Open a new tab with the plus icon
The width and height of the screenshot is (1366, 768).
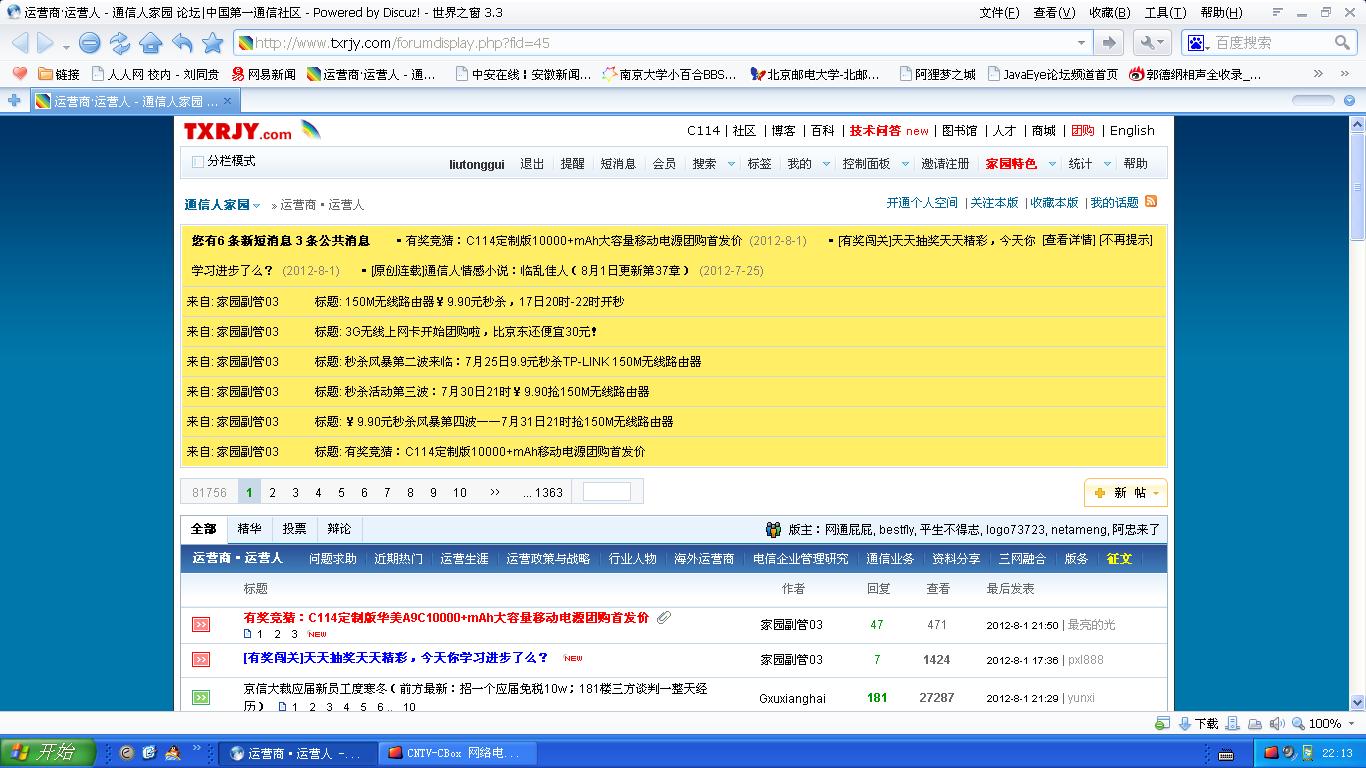point(14,101)
